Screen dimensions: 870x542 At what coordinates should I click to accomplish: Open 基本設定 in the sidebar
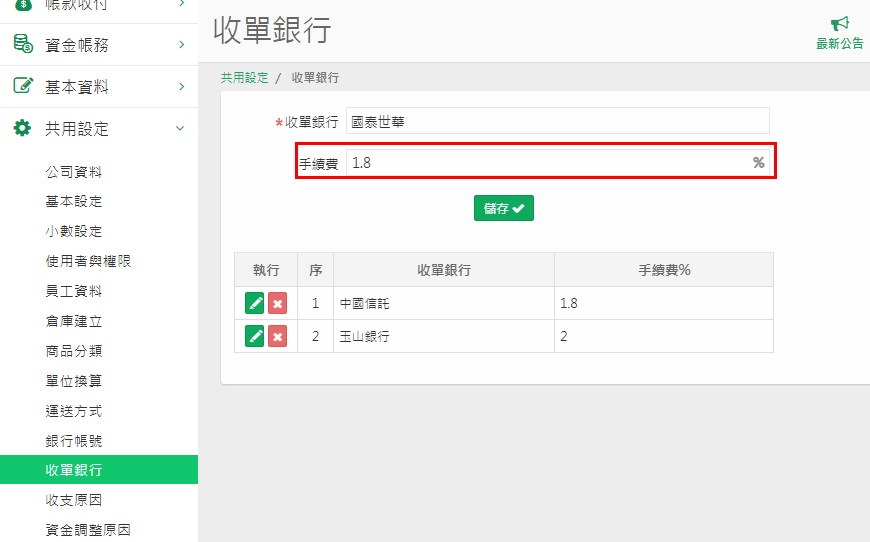tap(74, 201)
